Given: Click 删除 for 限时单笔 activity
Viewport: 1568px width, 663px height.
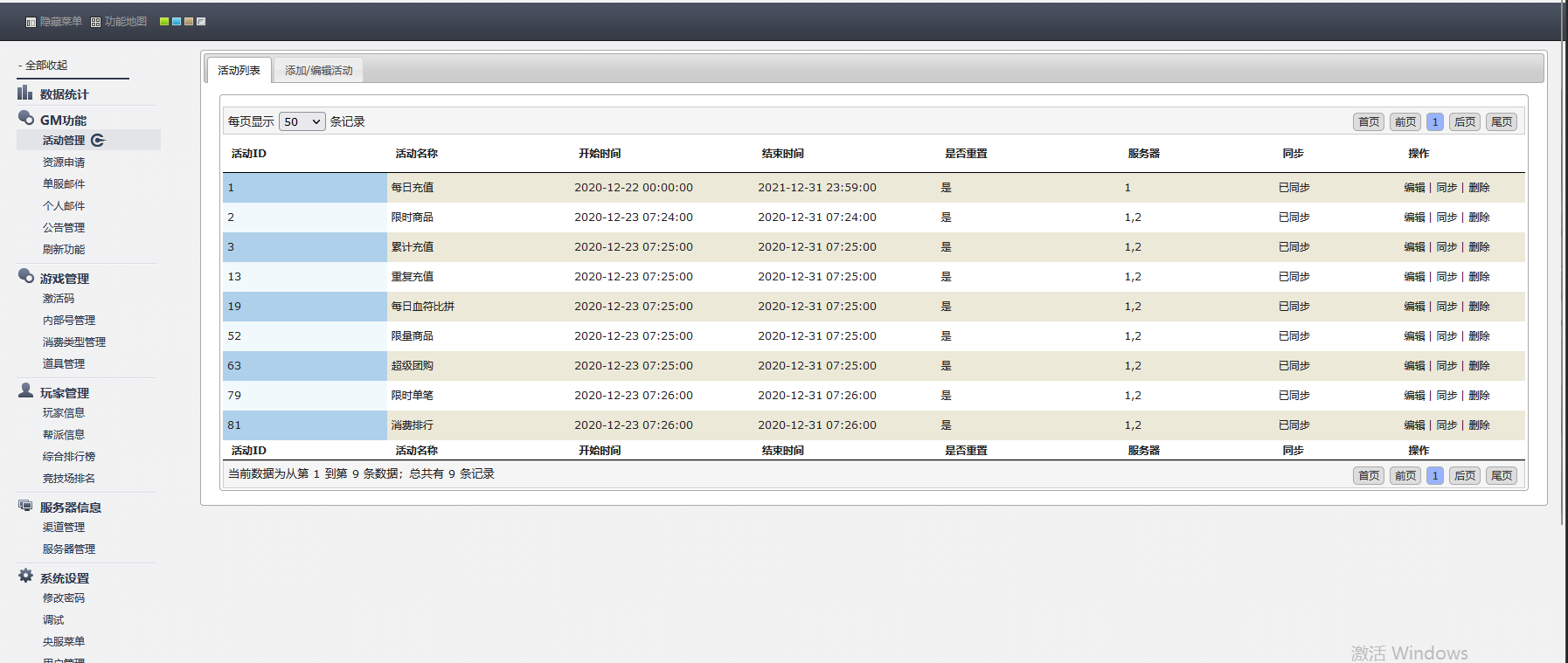Looking at the screenshot, I should [x=1479, y=396].
